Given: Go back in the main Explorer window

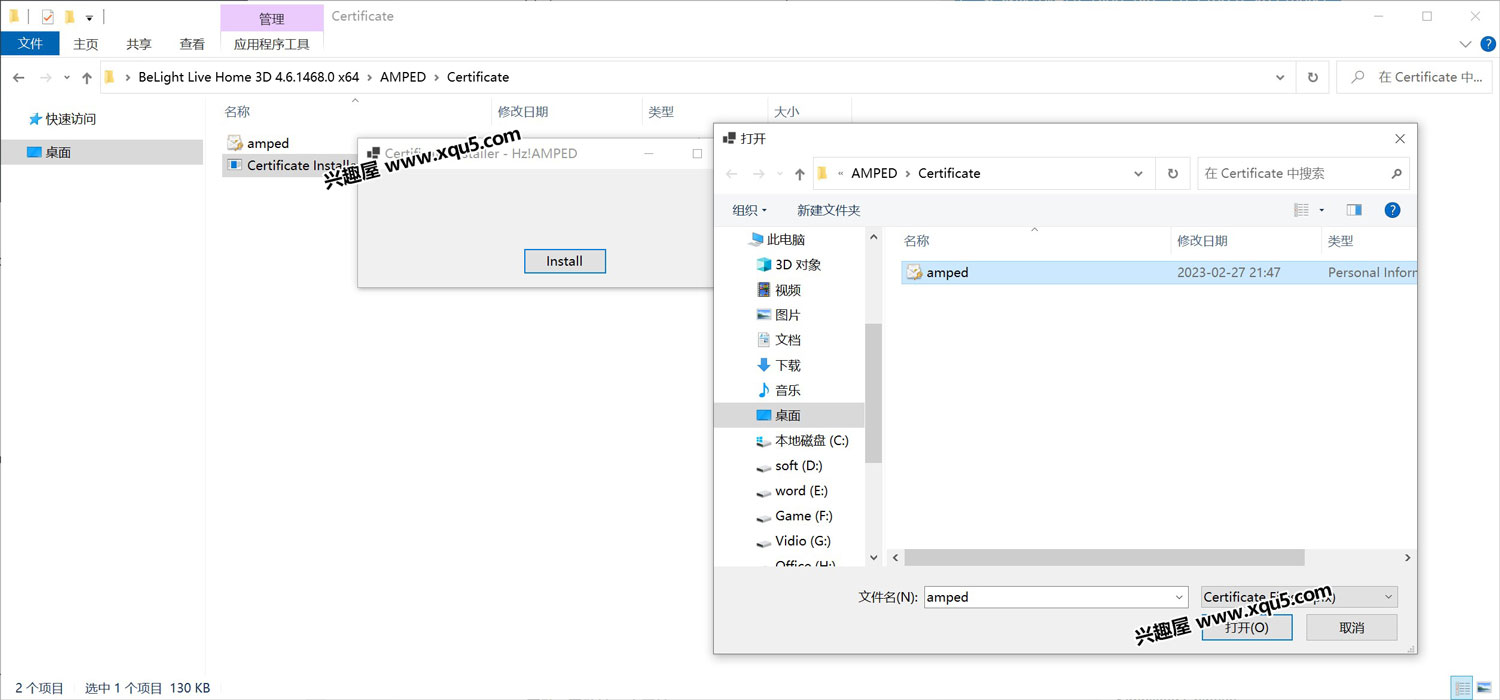Looking at the screenshot, I should coord(19,77).
